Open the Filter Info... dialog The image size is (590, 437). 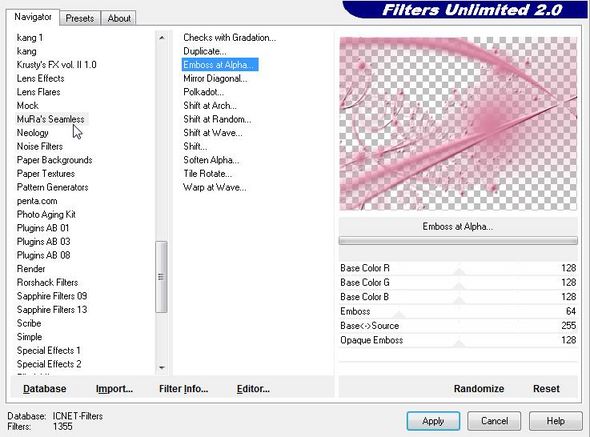183,388
